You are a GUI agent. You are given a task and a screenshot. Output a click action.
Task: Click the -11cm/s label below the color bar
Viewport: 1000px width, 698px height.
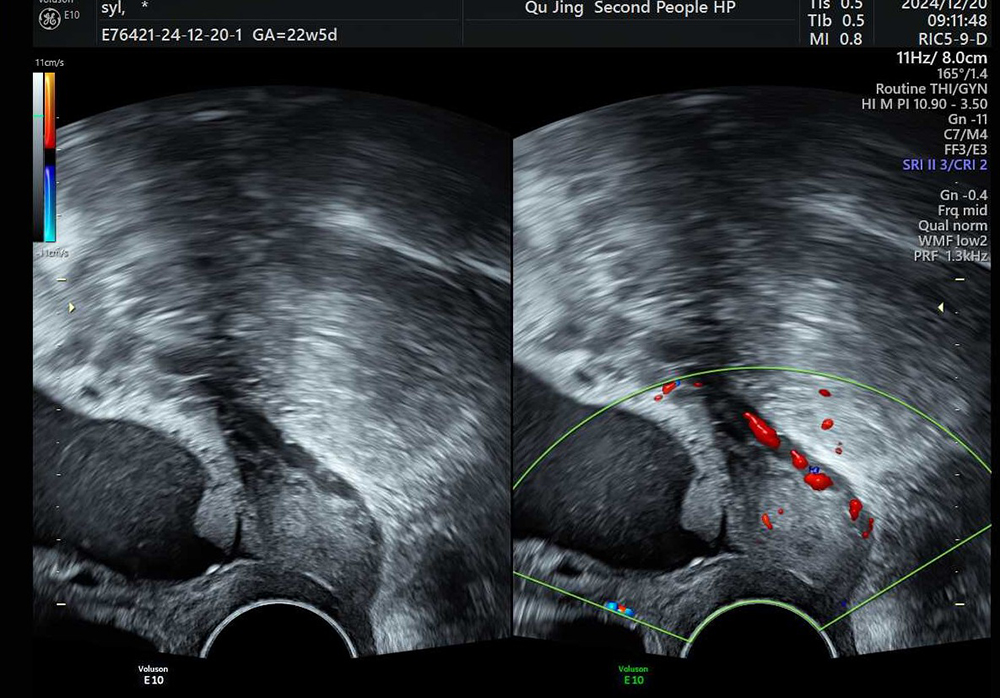click(51, 253)
